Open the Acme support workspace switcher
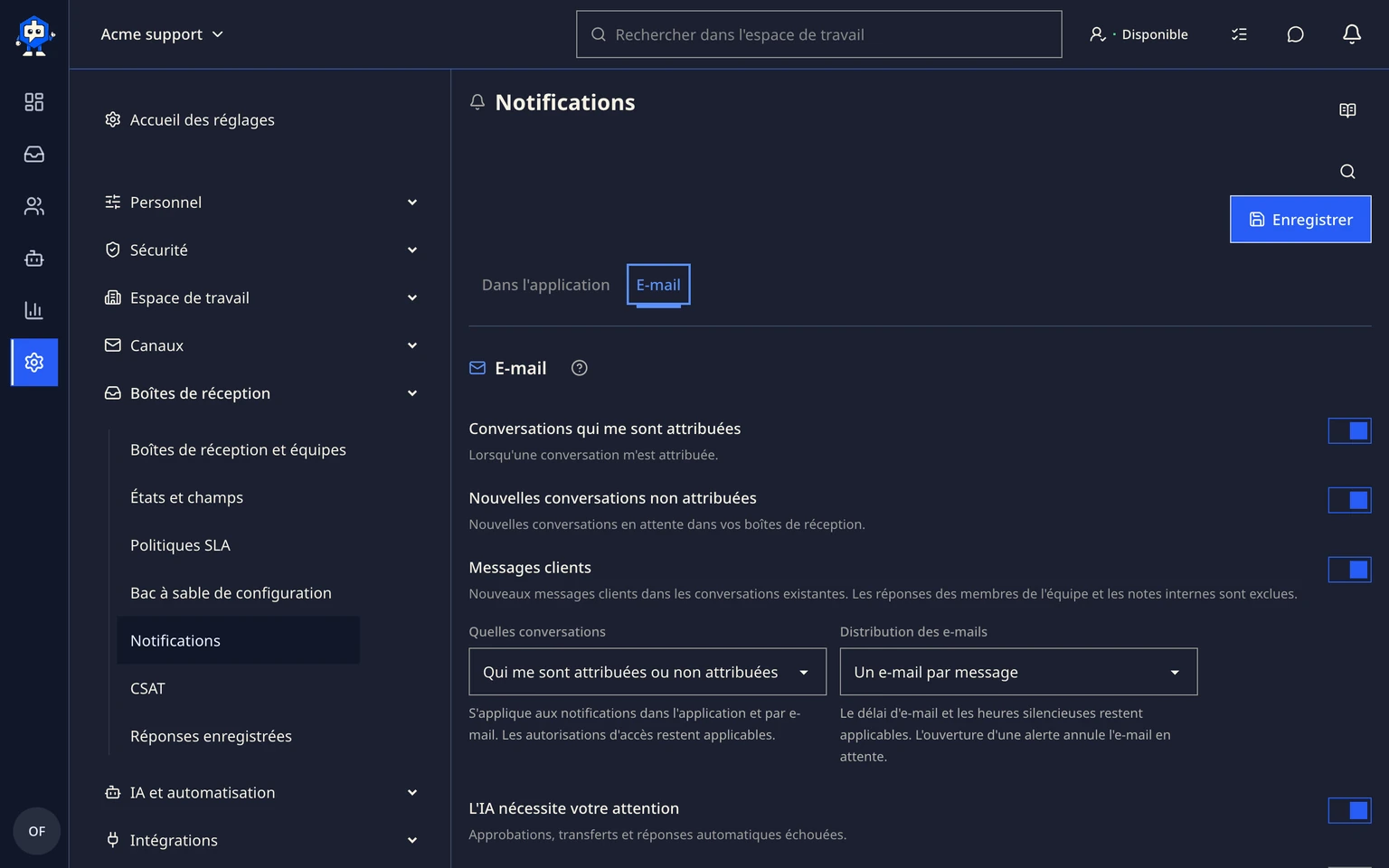Screen dimensions: 1389x868 (x=162, y=34)
